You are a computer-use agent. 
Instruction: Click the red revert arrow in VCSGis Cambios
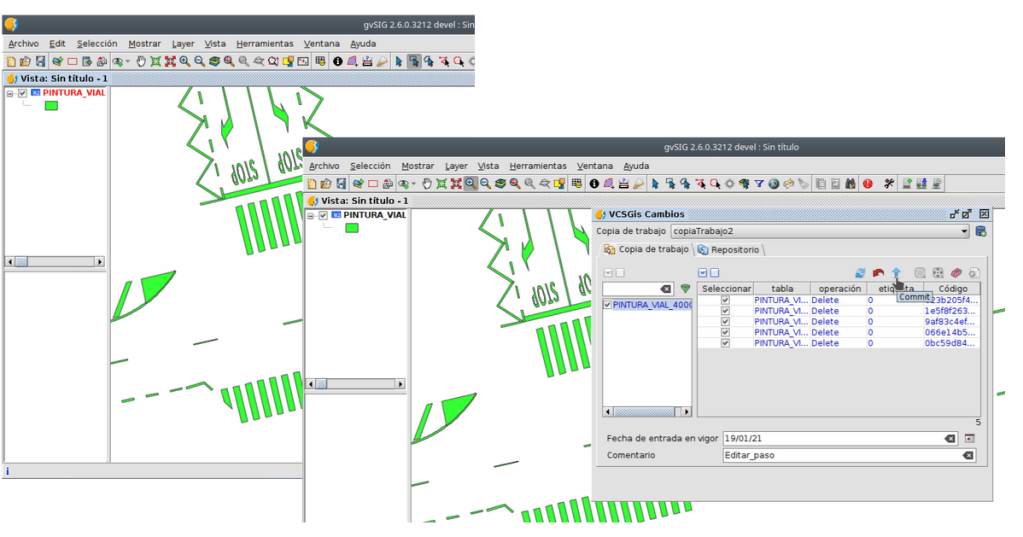878,273
